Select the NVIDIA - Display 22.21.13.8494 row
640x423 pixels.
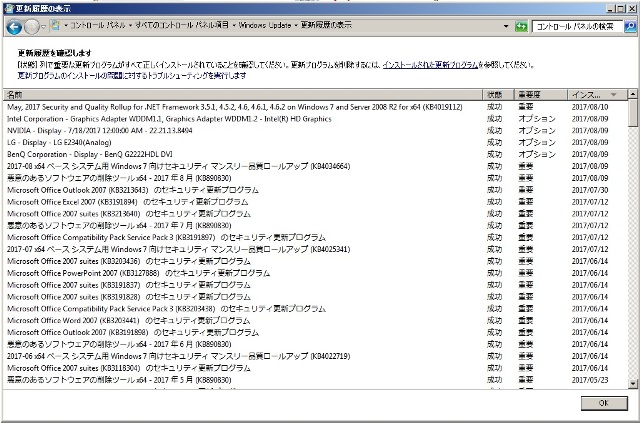[315, 131]
